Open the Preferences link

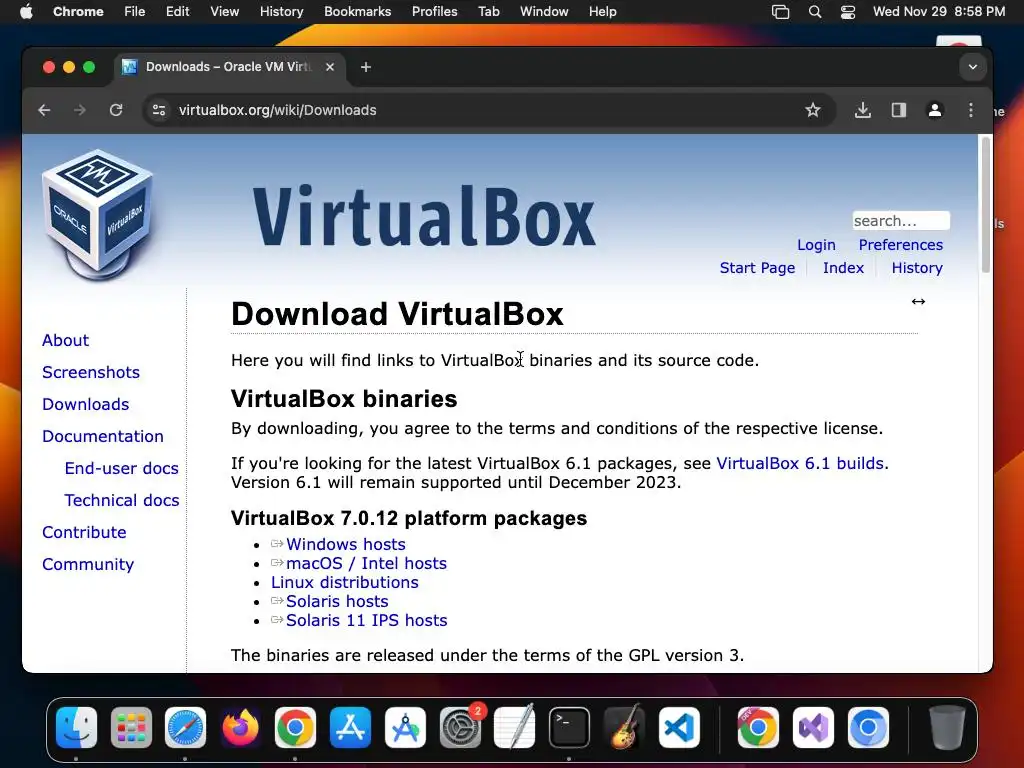(901, 245)
